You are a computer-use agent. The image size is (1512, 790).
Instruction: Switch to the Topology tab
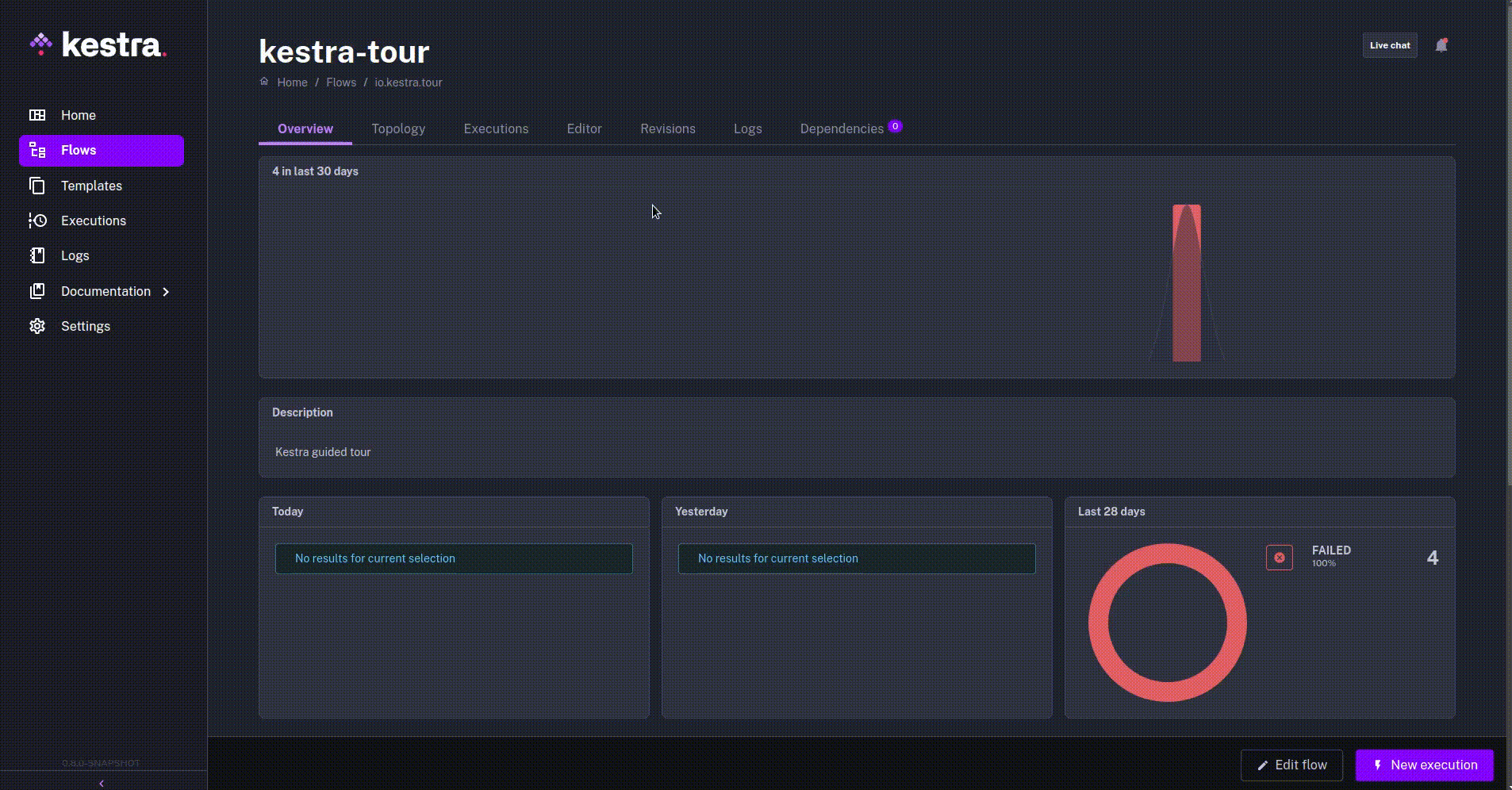398,128
